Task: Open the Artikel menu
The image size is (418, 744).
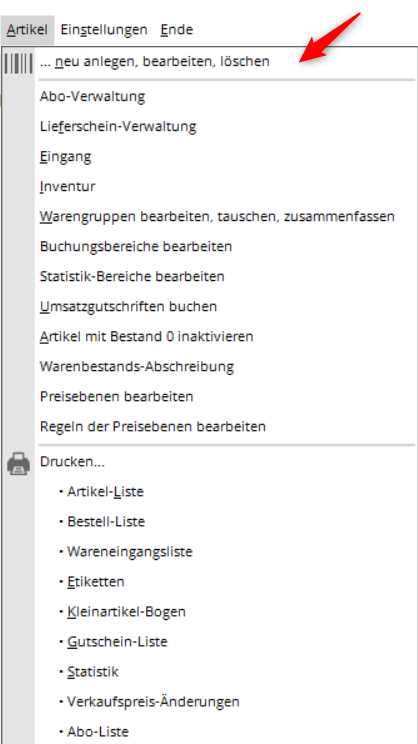Action: pyautogui.click(x=28, y=30)
